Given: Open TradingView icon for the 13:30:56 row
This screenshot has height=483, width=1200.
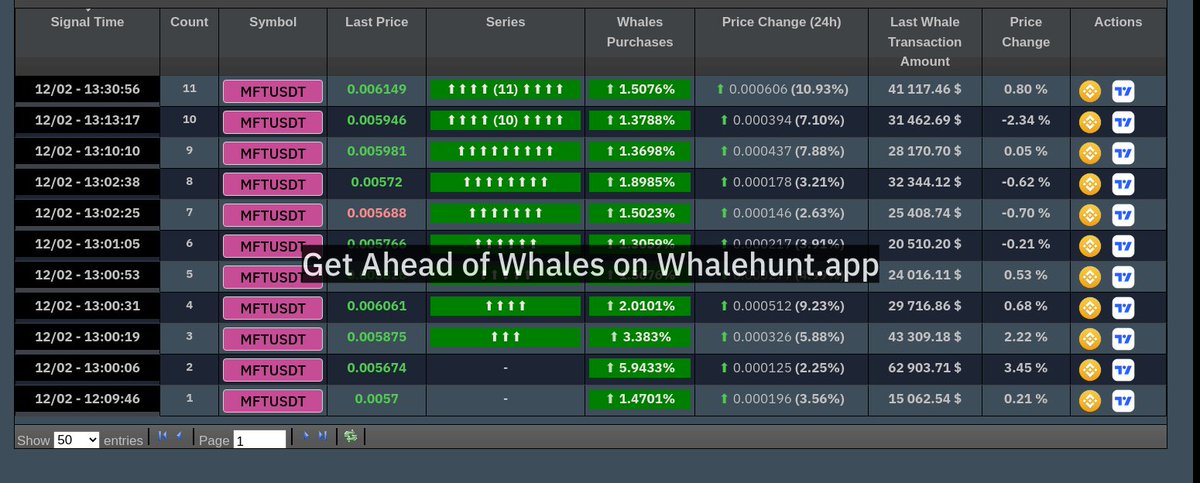Looking at the screenshot, I should (x=1123, y=91).
